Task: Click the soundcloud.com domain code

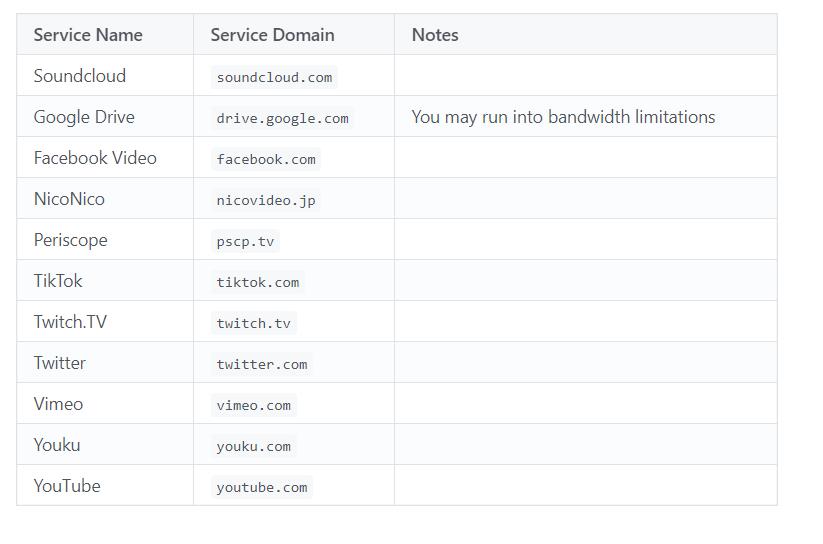Action: coord(274,77)
